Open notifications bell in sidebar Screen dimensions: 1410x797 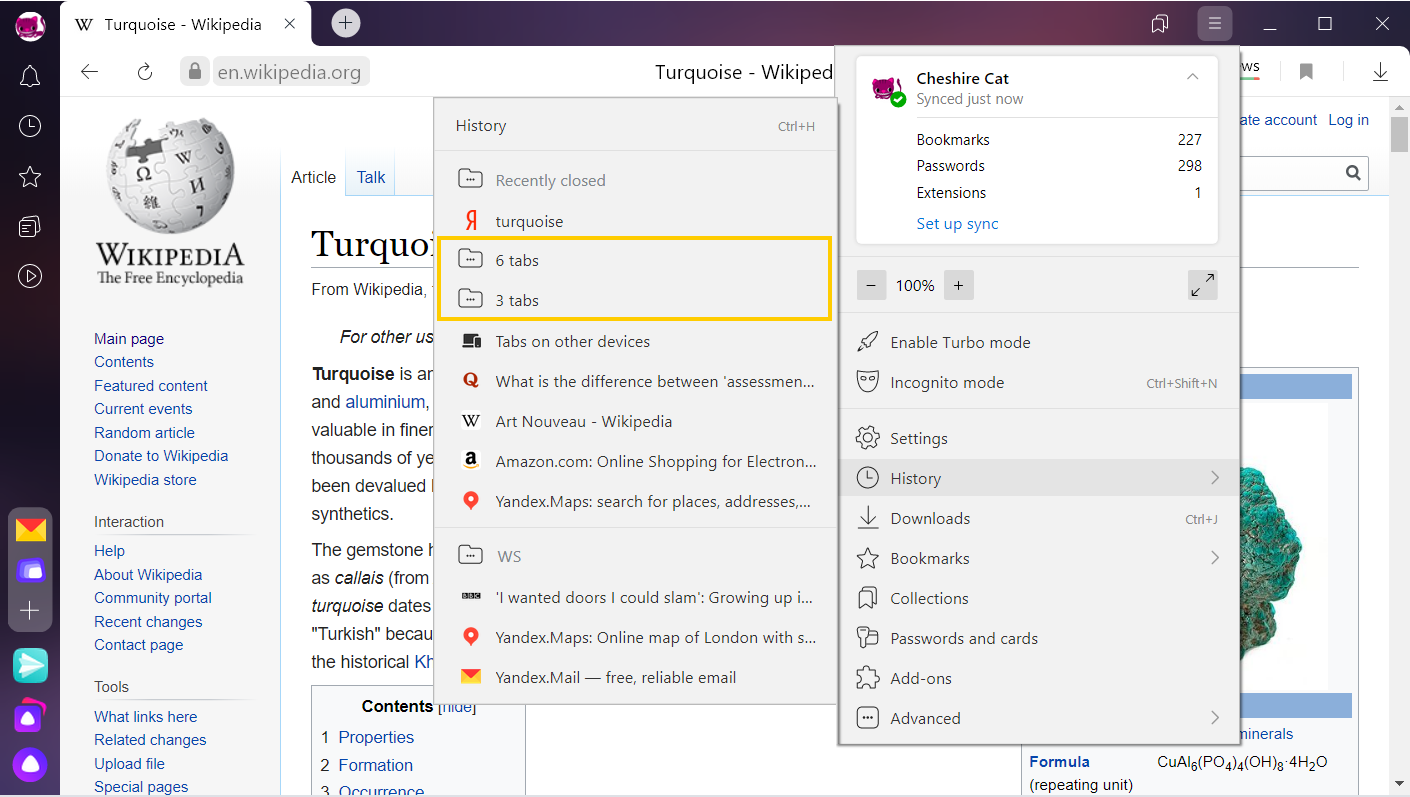[30, 76]
